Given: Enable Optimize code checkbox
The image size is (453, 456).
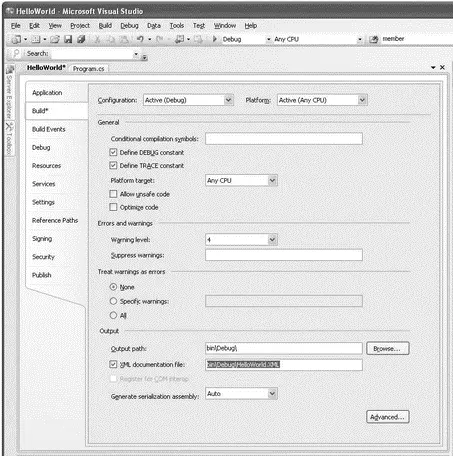Looking at the screenshot, I should tap(113, 207).
